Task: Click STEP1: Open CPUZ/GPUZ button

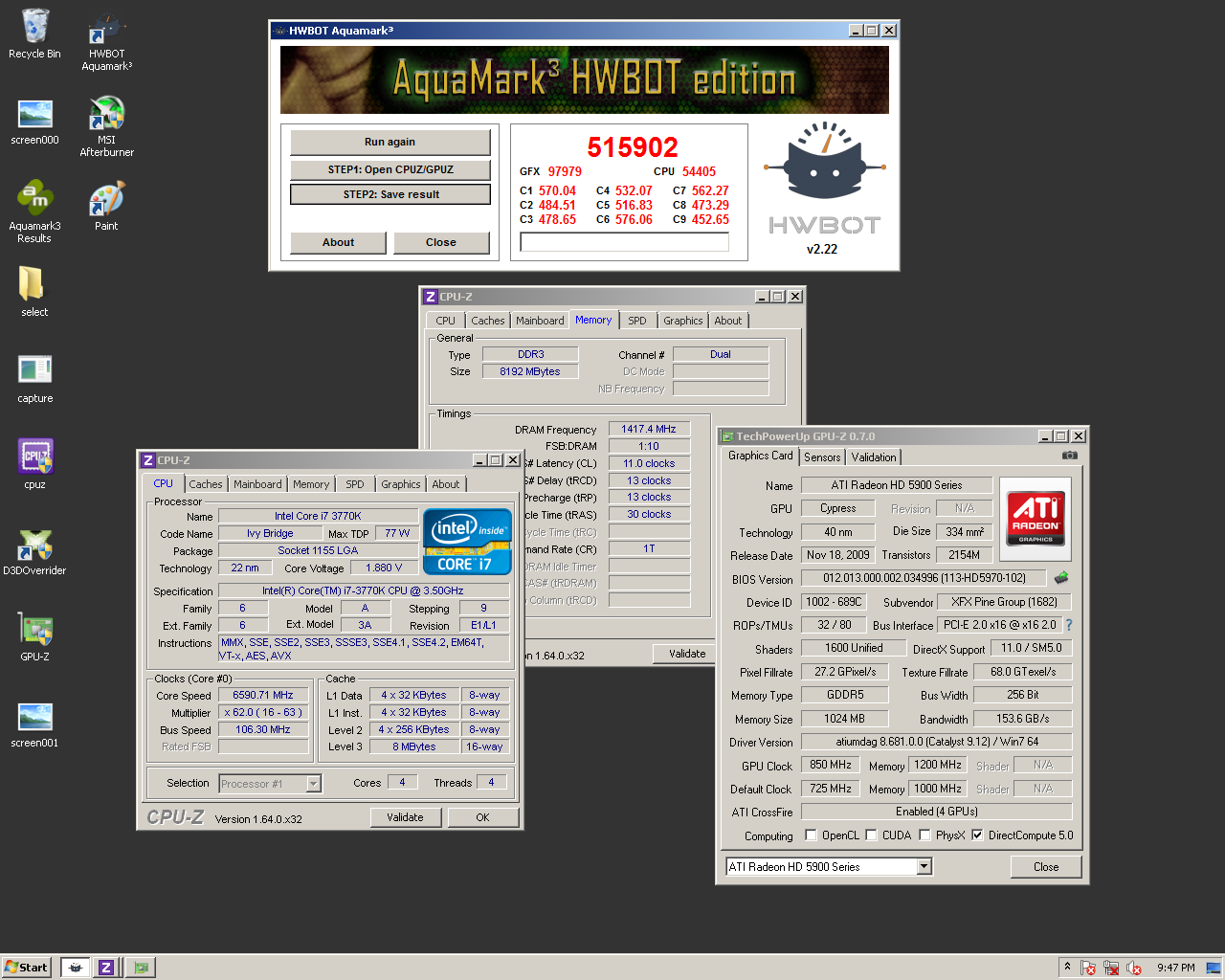Action: (x=390, y=169)
